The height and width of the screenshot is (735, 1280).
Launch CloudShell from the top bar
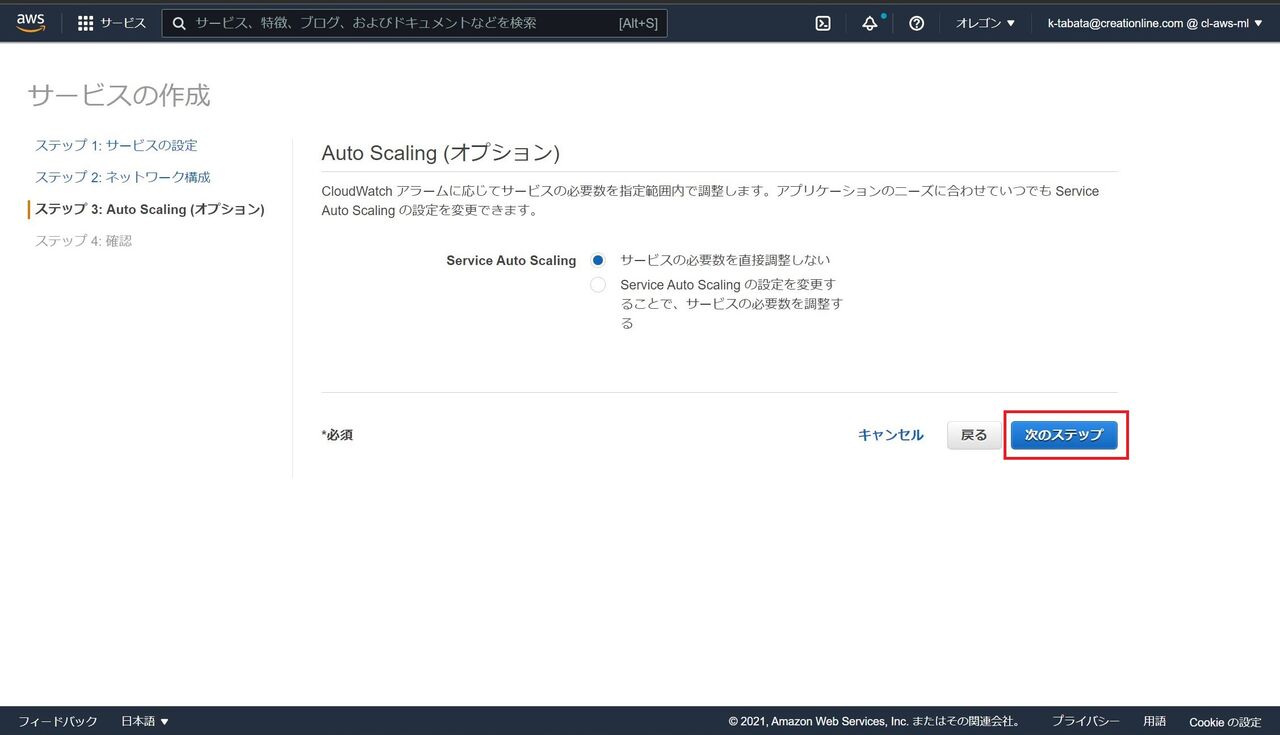point(823,23)
